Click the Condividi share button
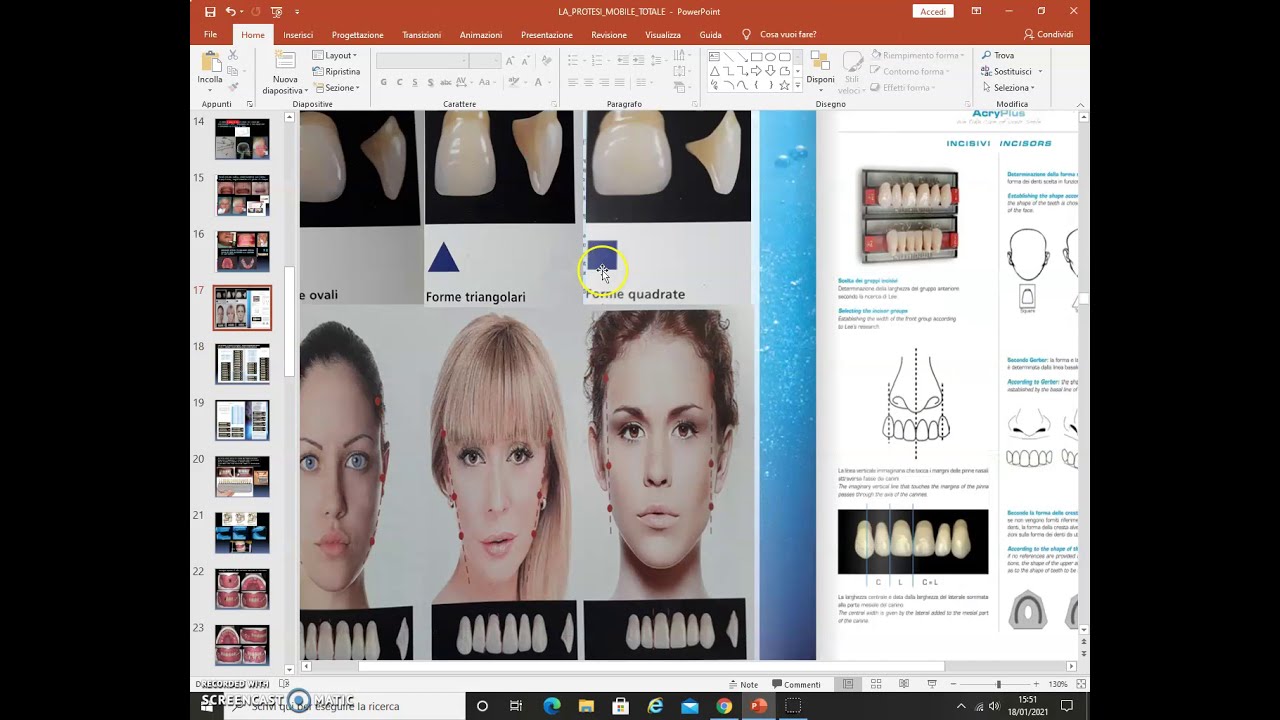Viewport: 1280px width, 720px height. (x=1049, y=34)
